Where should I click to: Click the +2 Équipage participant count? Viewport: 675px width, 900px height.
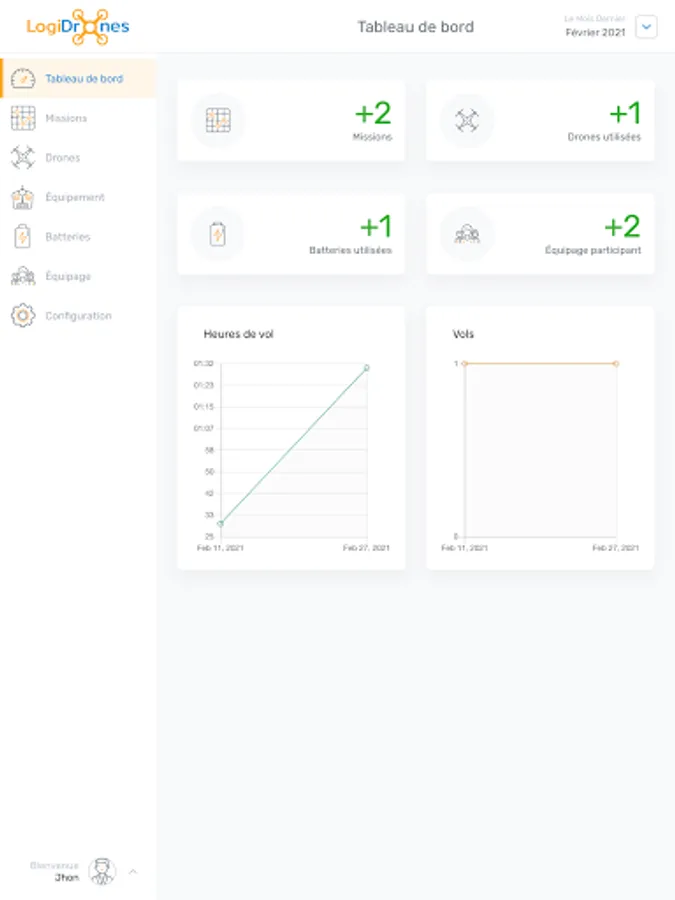click(622, 226)
